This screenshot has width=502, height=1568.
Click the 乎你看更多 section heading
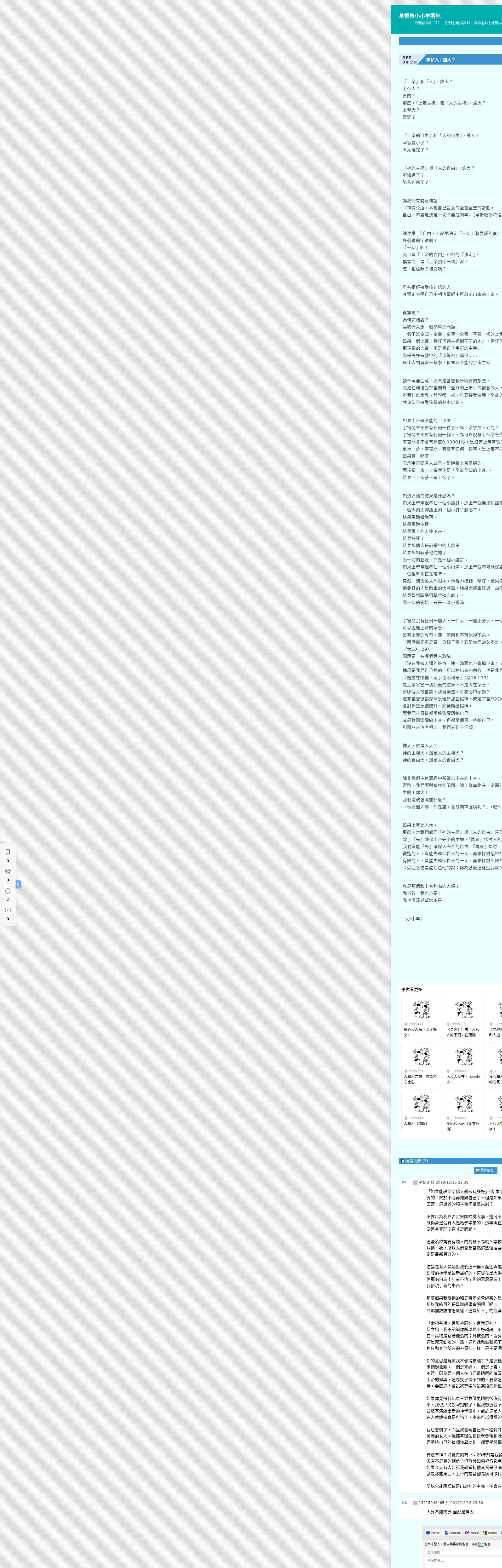point(412,989)
